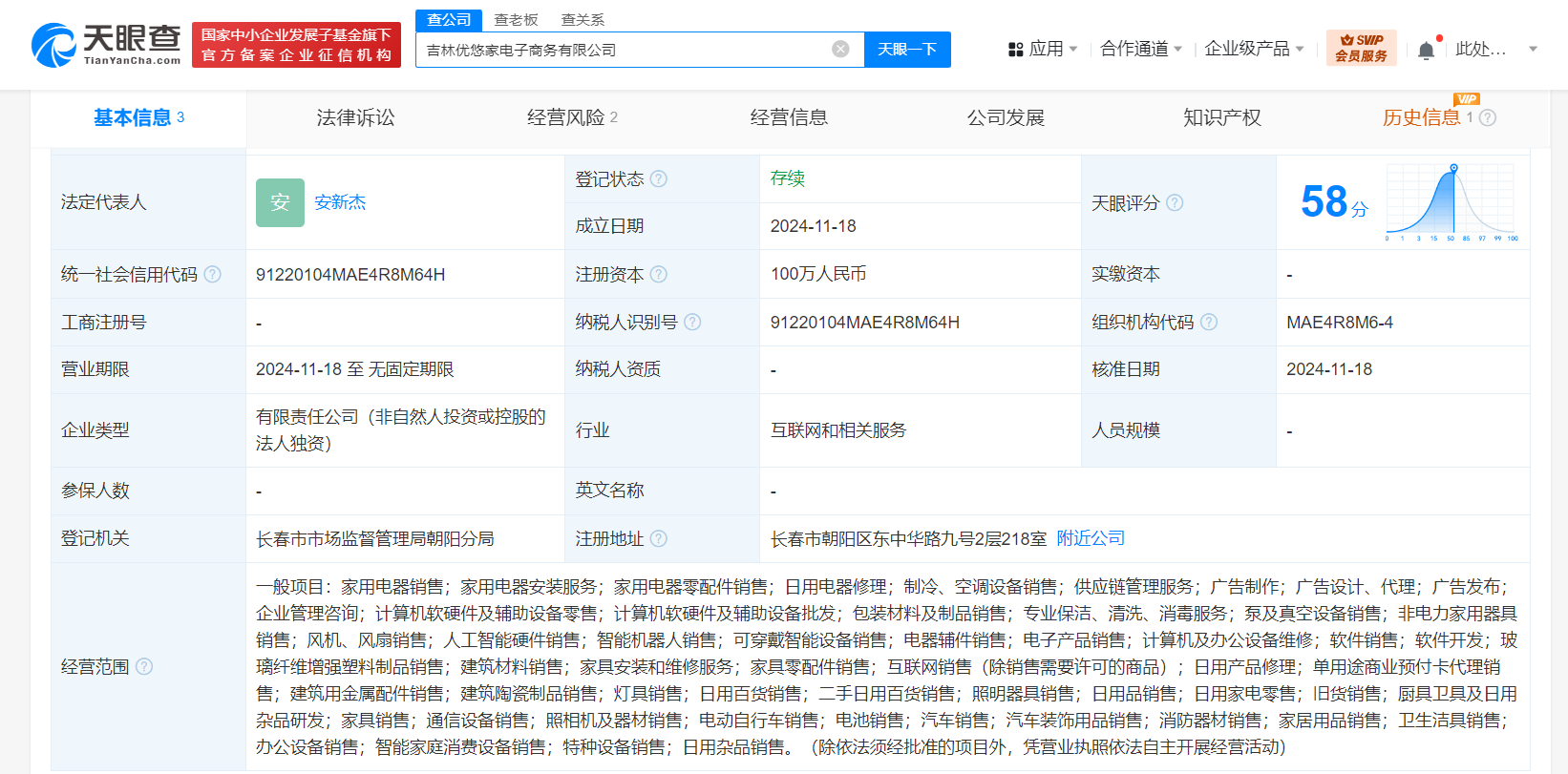
Task: Switch to the 法律诉讼 tab
Action: click(355, 118)
